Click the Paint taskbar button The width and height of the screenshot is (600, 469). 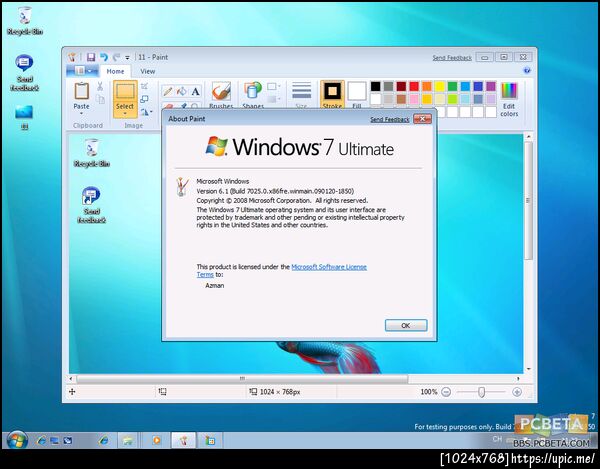pos(184,440)
